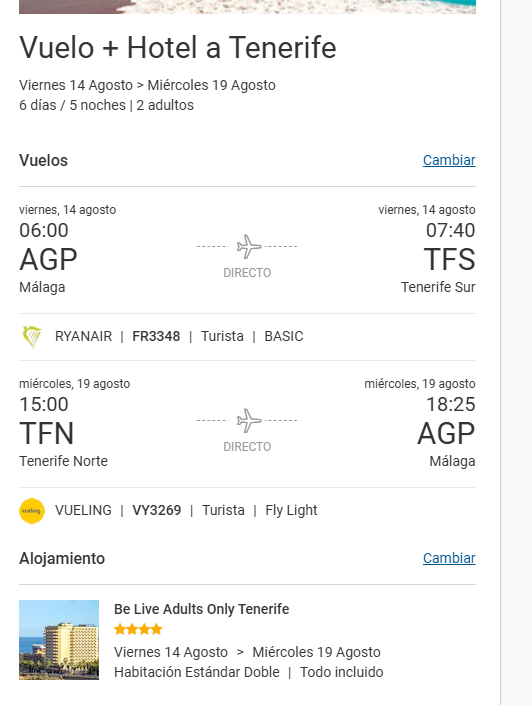Click the outbound flight airplane icon
The image size is (532, 705).
(249, 246)
